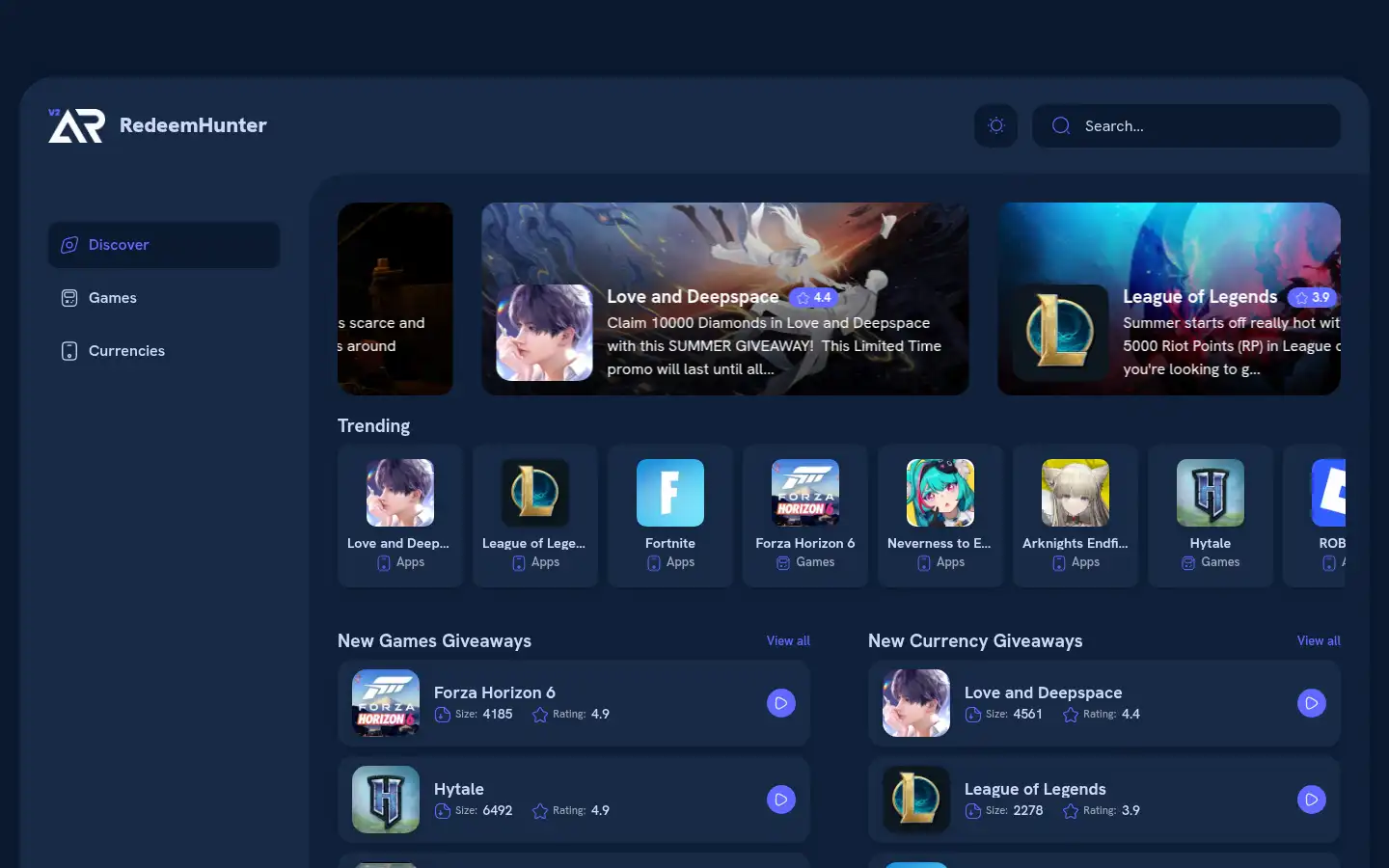Open the partially visible ROB trending card
The image size is (1389, 868).
1315,516
